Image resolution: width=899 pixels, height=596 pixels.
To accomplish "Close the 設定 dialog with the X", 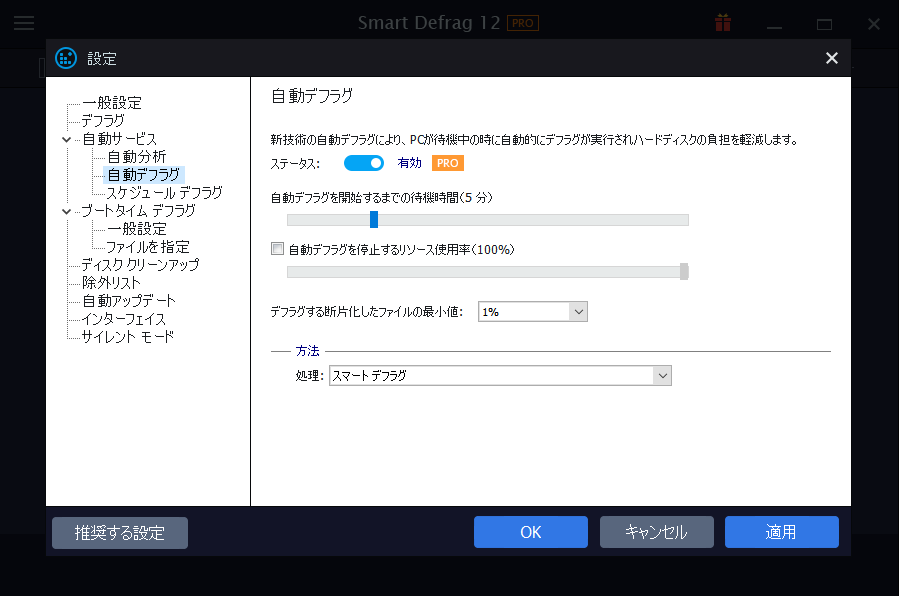I will [x=831, y=58].
